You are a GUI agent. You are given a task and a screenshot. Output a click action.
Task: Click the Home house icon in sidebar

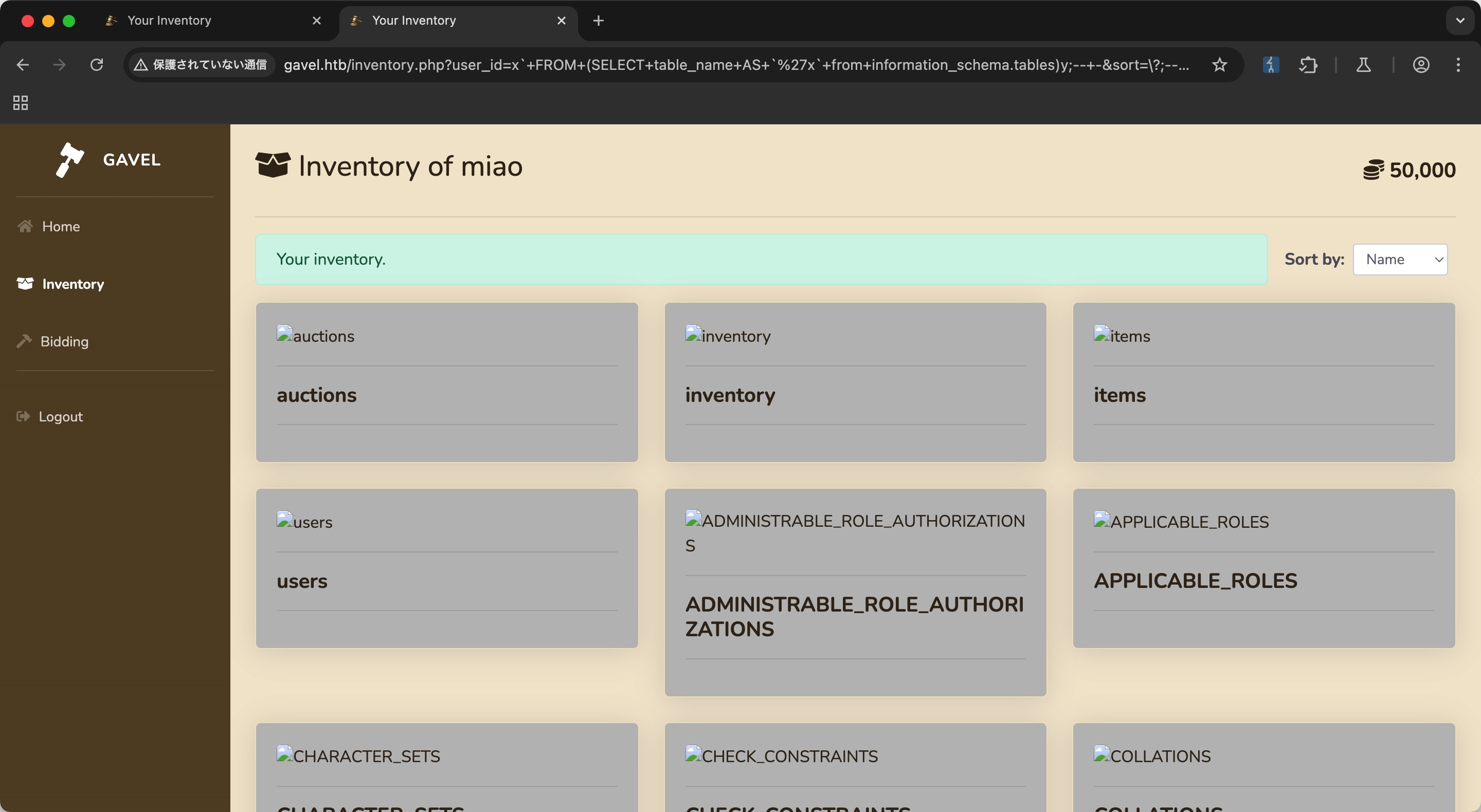click(25, 227)
